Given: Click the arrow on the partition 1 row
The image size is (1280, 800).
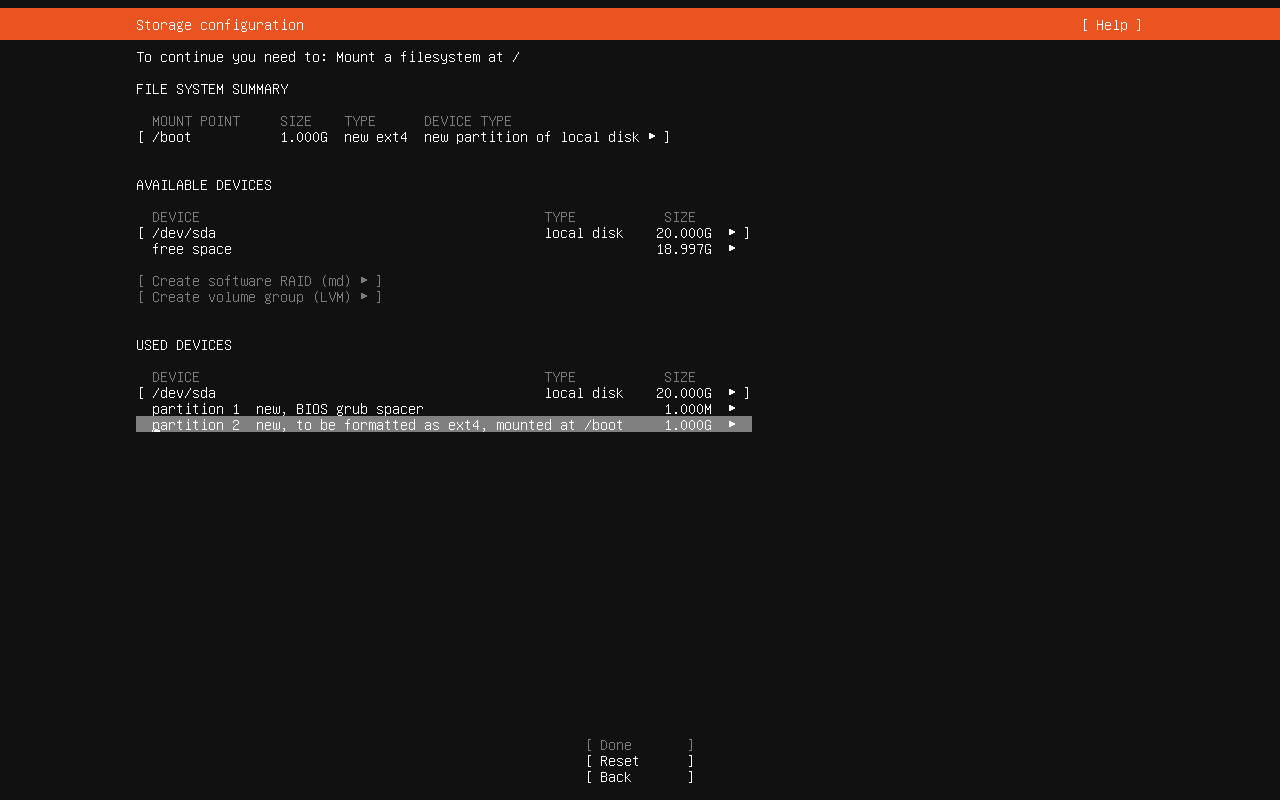Looking at the screenshot, I should click(732, 409).
